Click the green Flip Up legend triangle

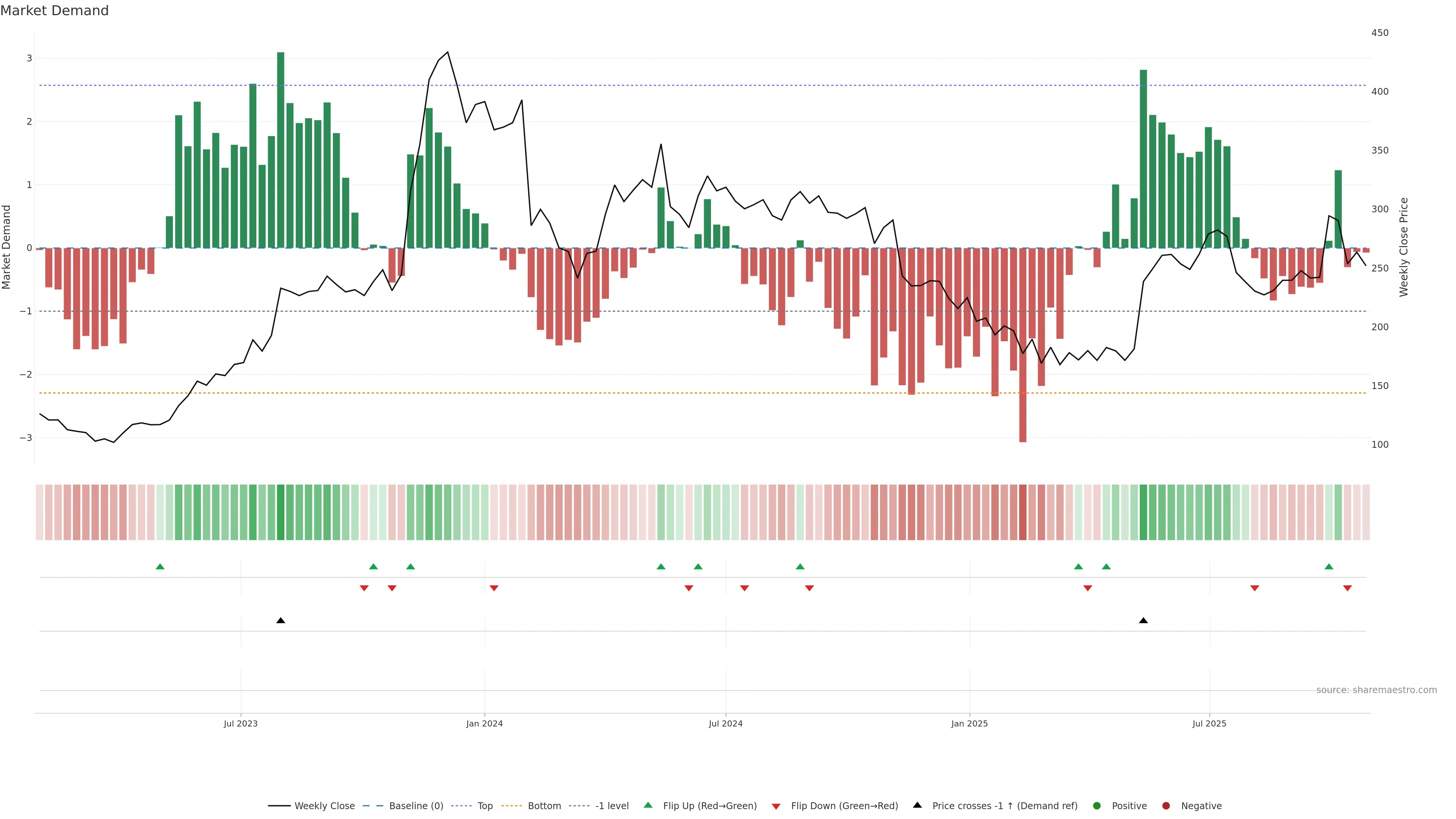(x=648, y=805)
